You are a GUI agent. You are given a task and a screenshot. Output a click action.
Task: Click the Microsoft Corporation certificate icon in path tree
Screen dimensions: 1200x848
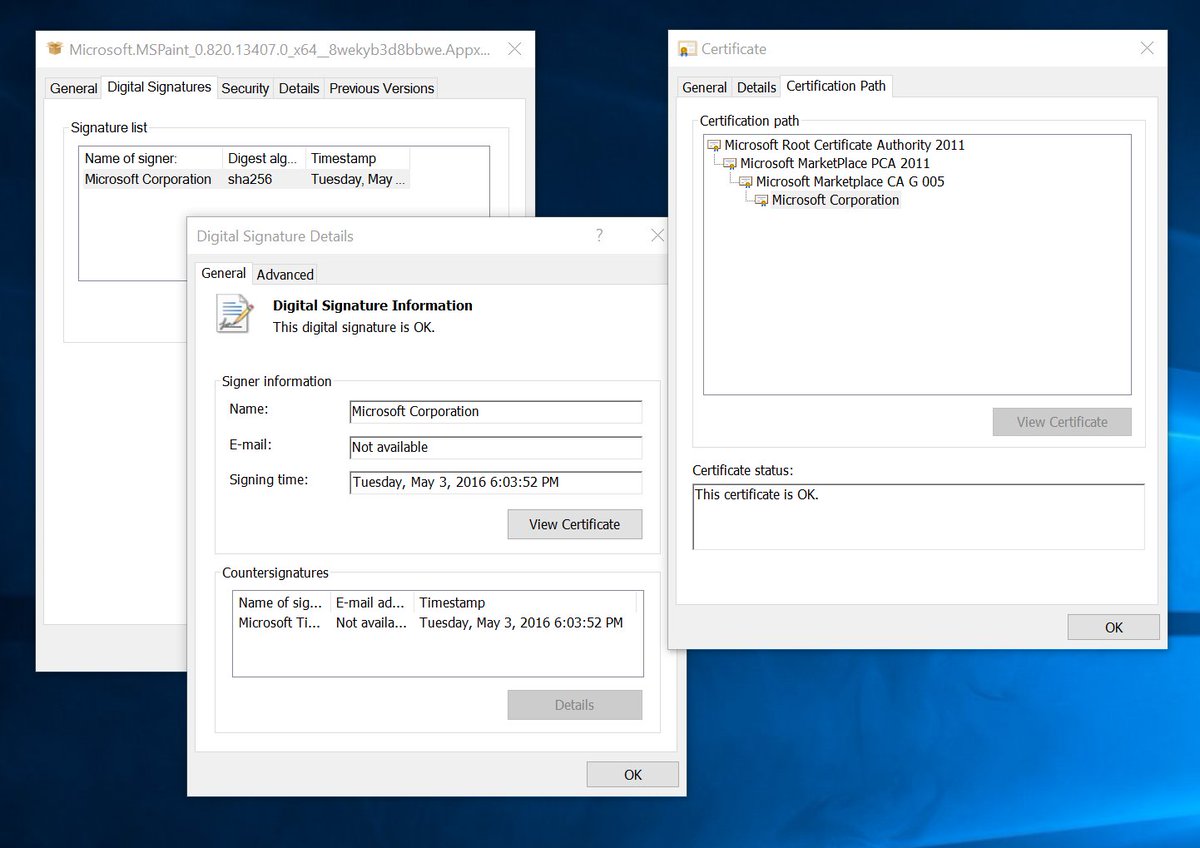click(x=762, y=200)
